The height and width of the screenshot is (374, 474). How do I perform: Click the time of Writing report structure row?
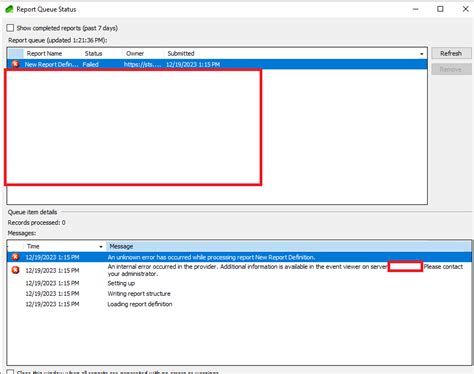pos(52,294)
